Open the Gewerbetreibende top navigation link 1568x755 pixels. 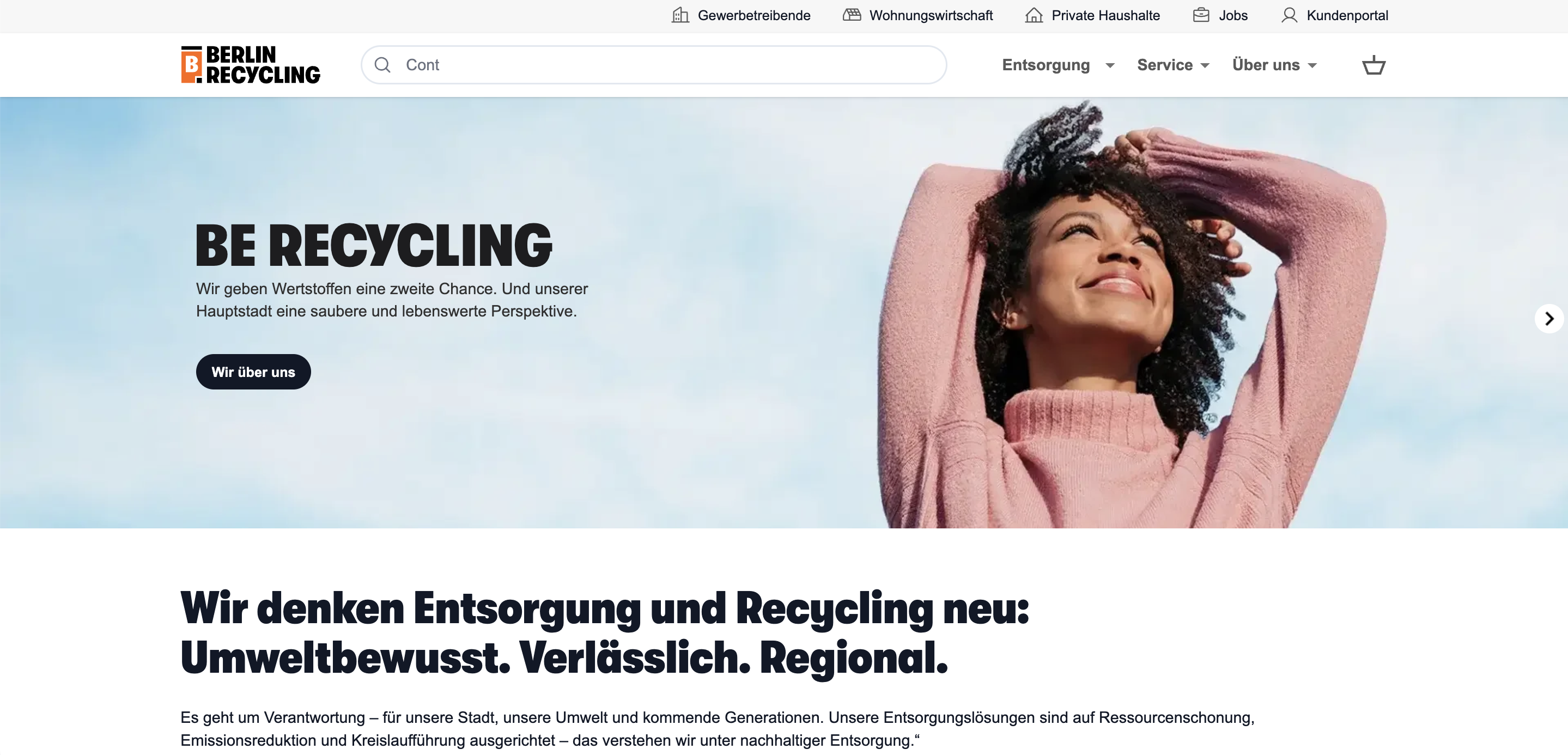click(753, 15)
